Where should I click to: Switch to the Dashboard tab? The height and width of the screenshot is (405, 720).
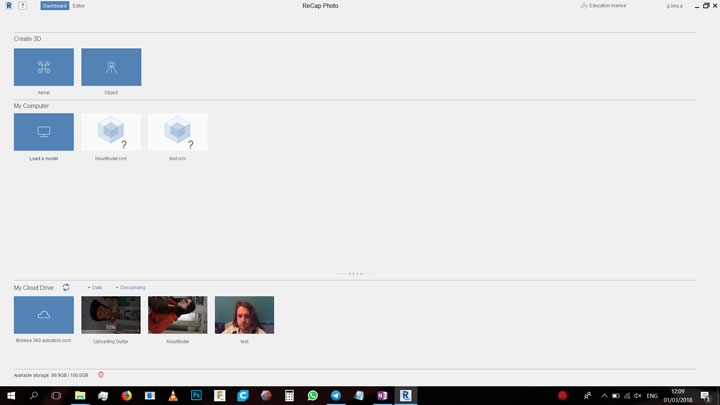click(55, 6)
